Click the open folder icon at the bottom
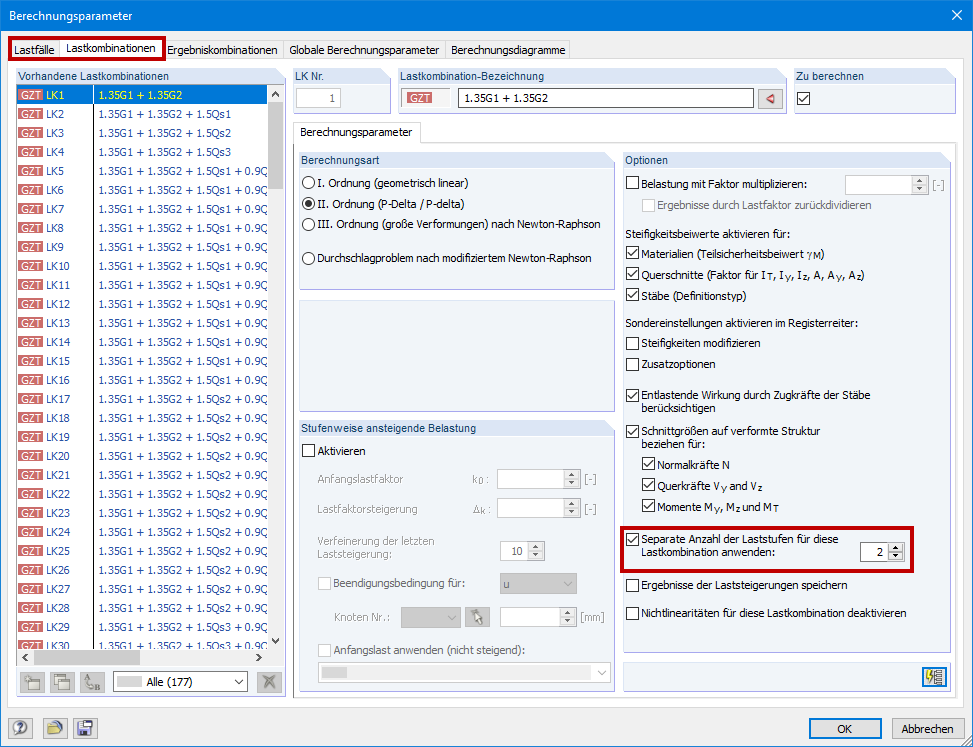This screenshot has width=973, height=747. (57, 728)
